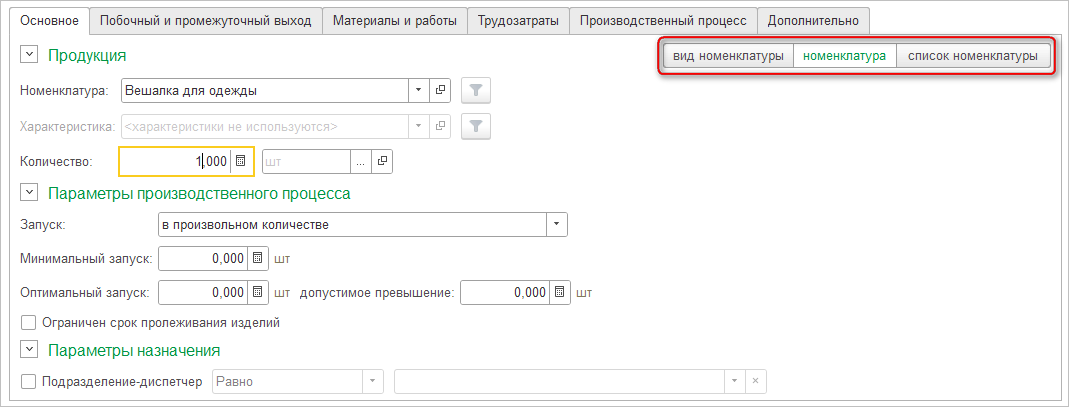Open the Запуск dropdown list

(x=556, y=224)
